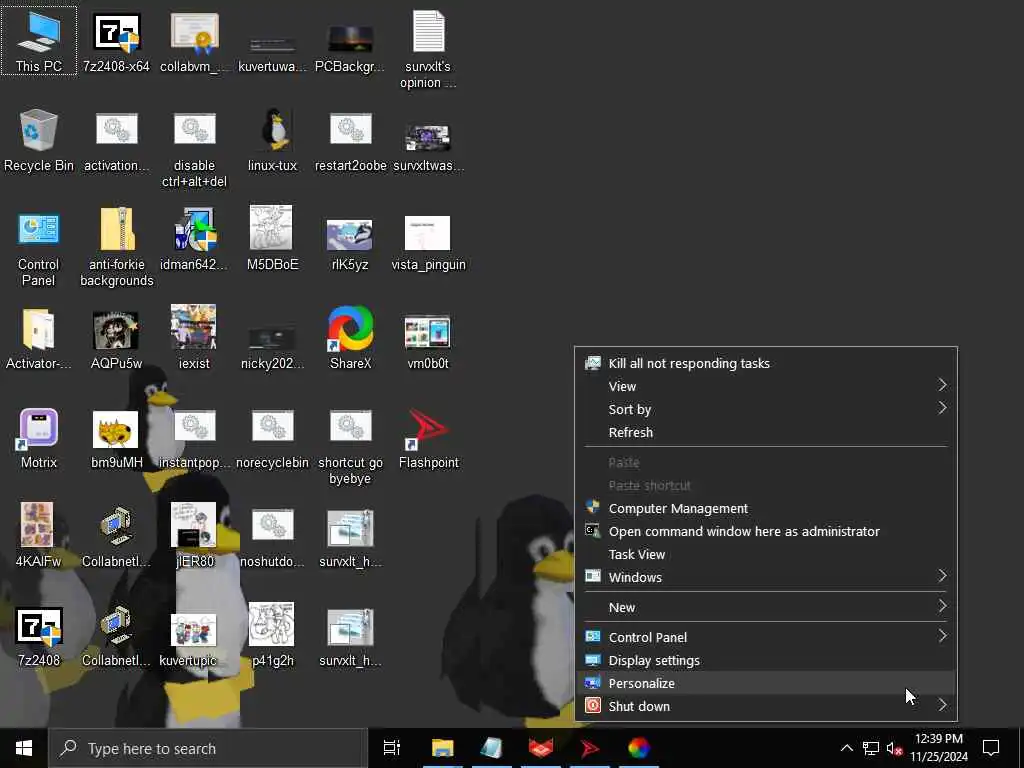Click the muted volume icon in tray

[x=895, y=748]
